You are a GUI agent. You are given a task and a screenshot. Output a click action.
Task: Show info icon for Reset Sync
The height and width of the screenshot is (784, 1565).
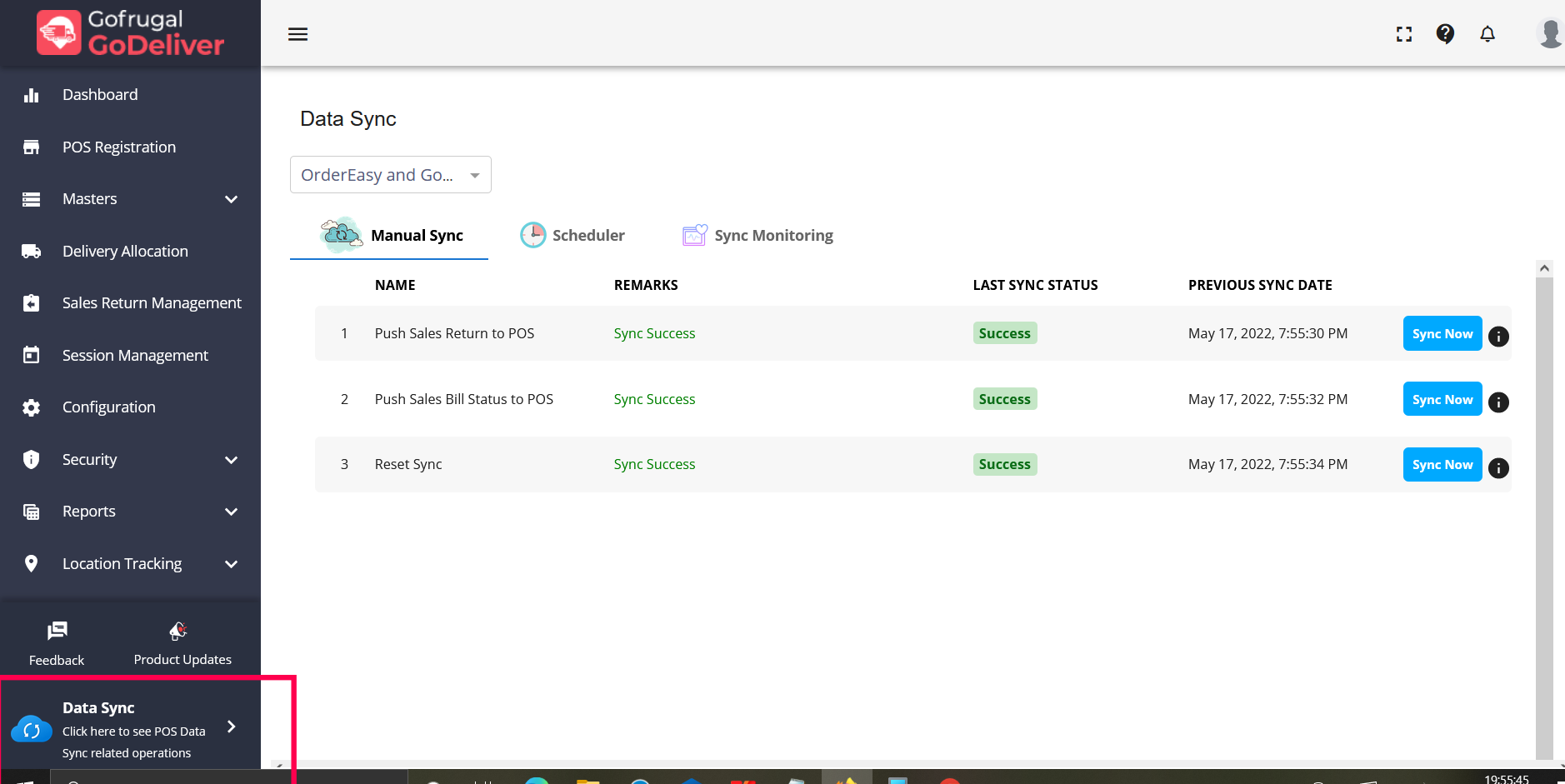pos(1498,468)
